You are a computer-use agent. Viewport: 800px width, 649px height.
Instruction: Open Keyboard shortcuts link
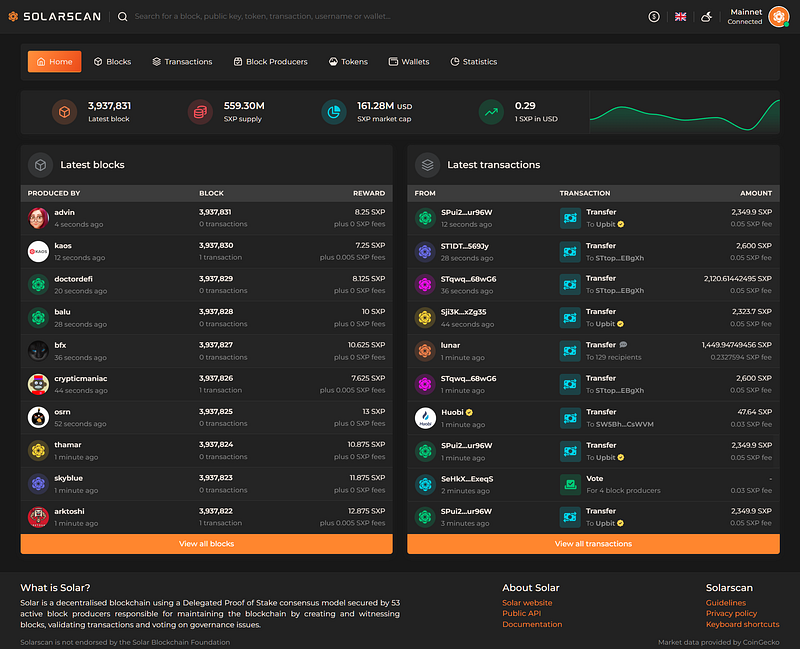pyautogui.click(x=742, y=624)
